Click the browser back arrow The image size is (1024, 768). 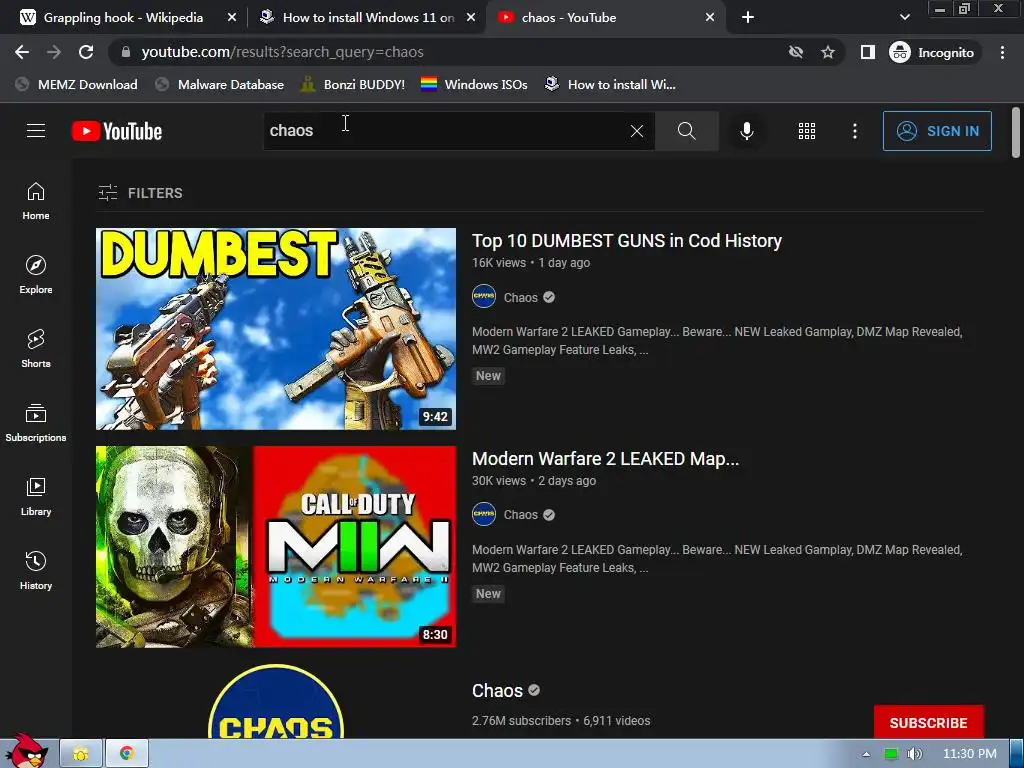pos(22,52)
